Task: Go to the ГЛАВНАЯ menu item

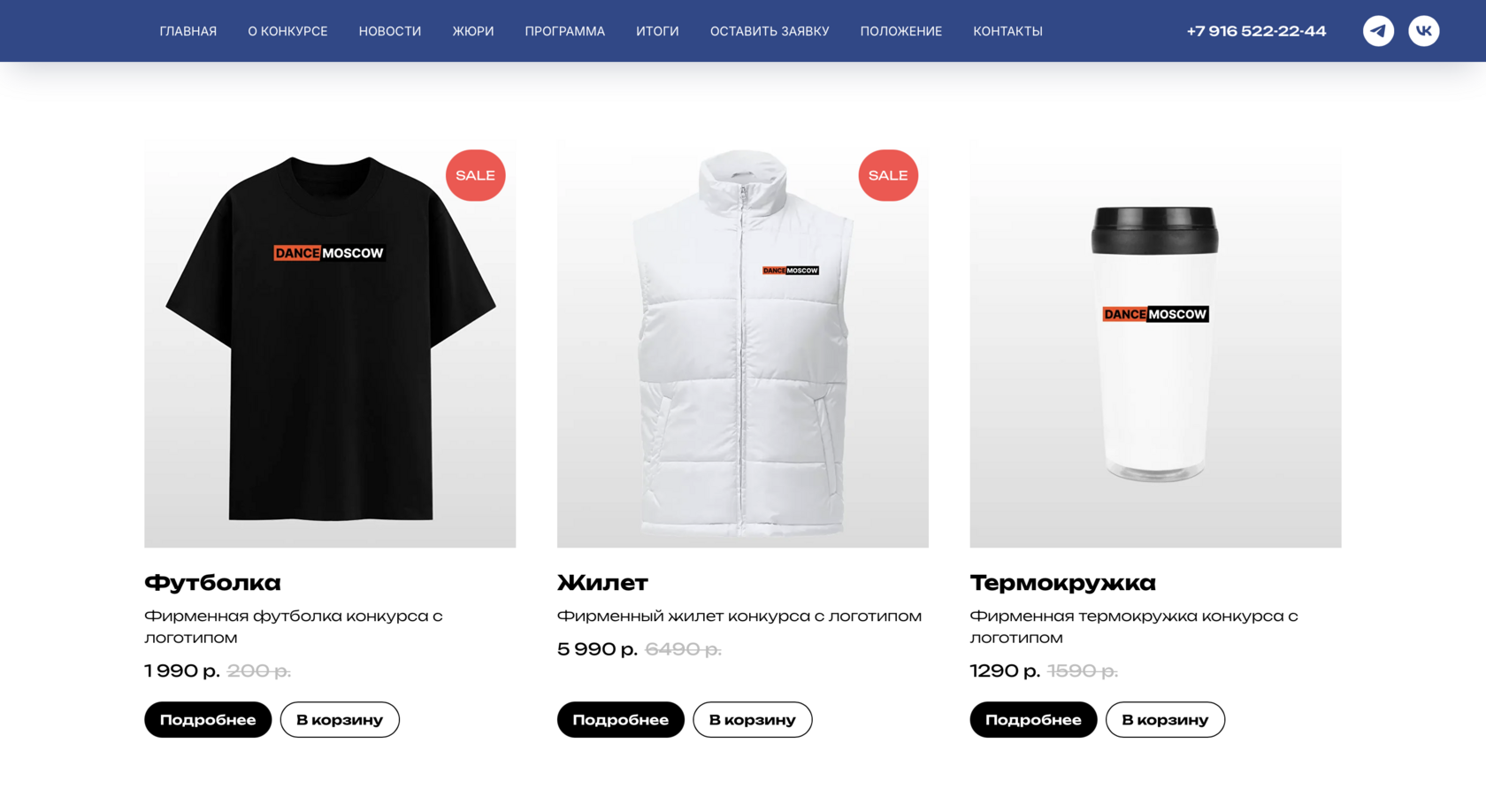Action: (188, 31)
